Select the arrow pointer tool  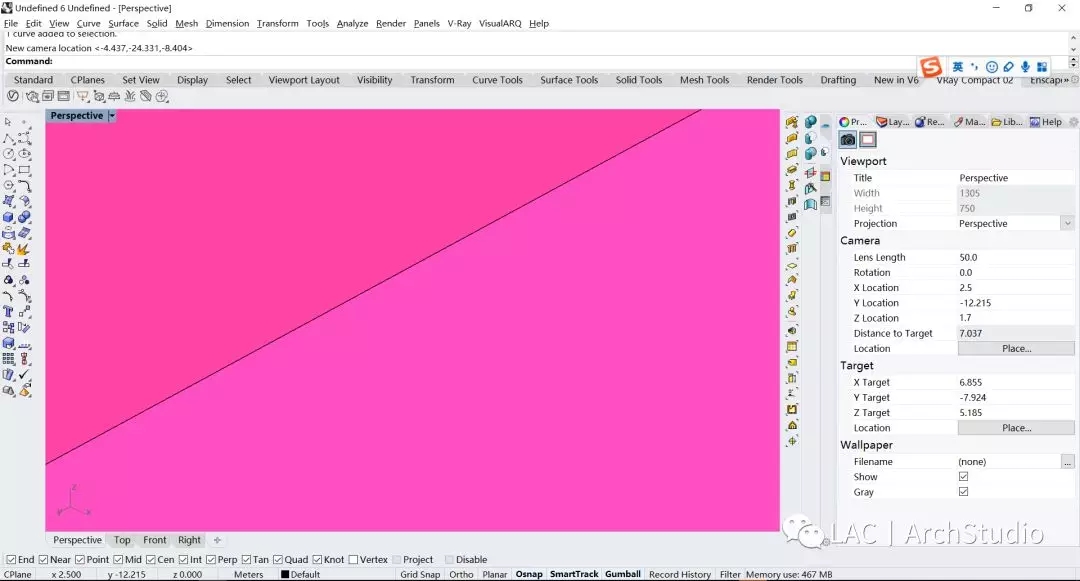8,122
